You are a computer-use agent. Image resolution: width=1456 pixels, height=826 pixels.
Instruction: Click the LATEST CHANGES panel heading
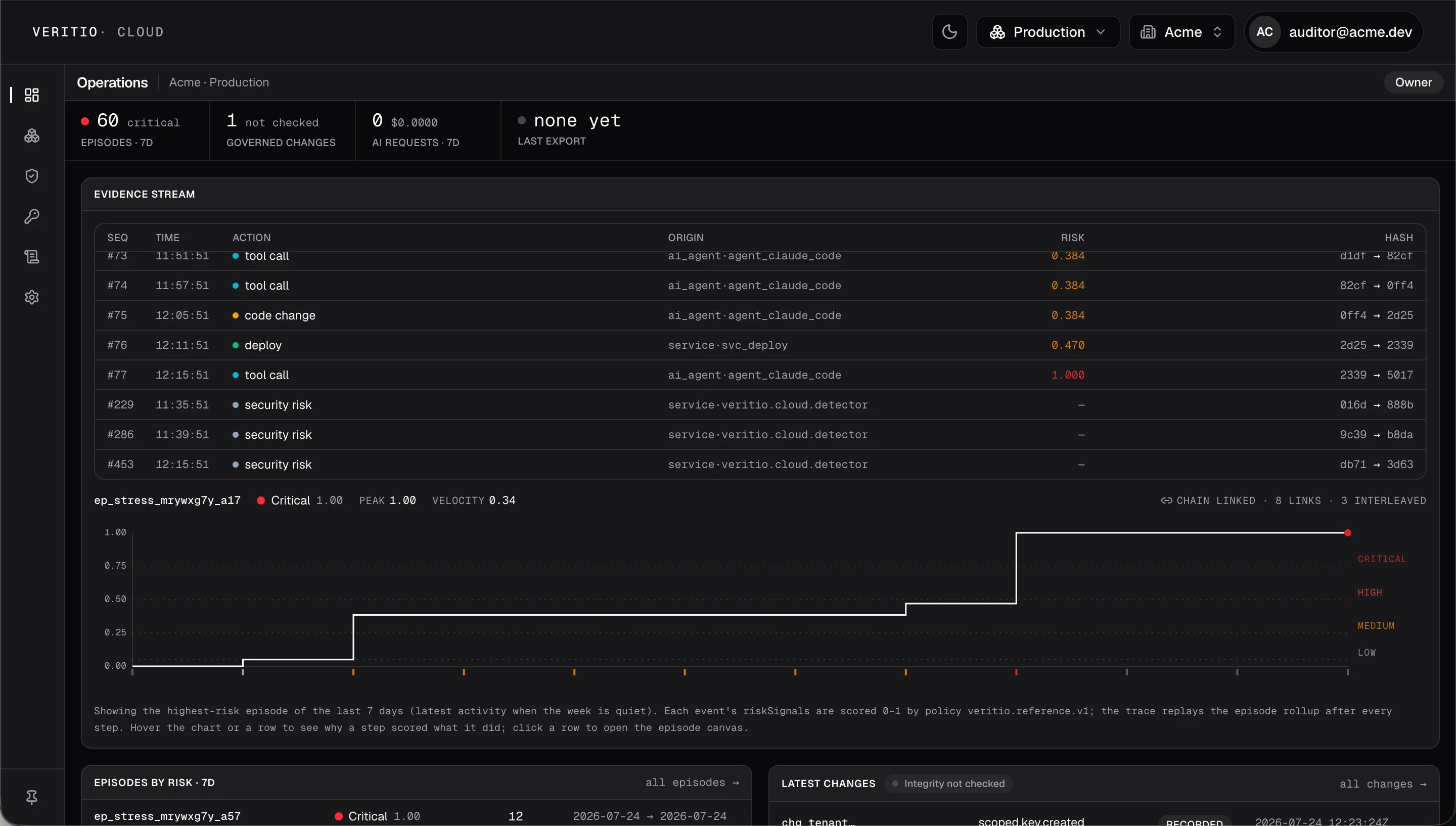pyautogui.click(x=828, y=784)
